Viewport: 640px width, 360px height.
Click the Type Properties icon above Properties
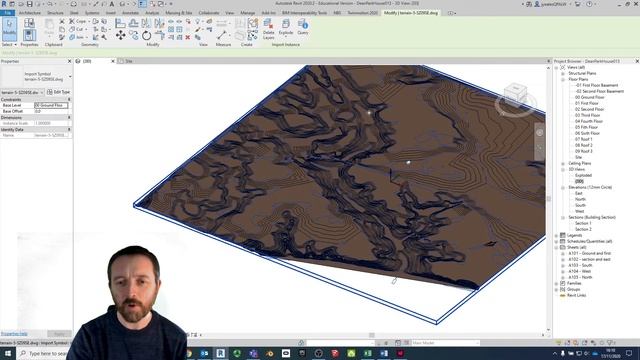pyautogui.click(x=29, y=23)
